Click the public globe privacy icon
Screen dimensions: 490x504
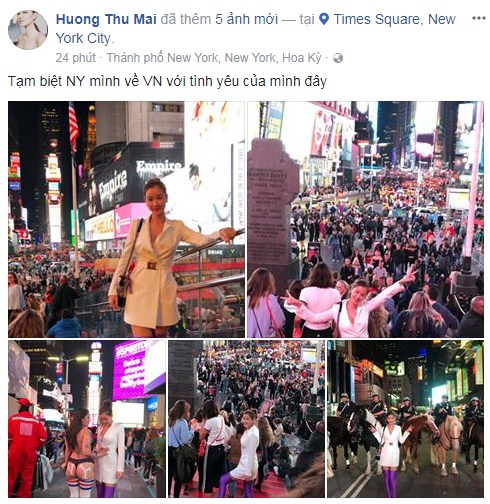pos(338,58)
